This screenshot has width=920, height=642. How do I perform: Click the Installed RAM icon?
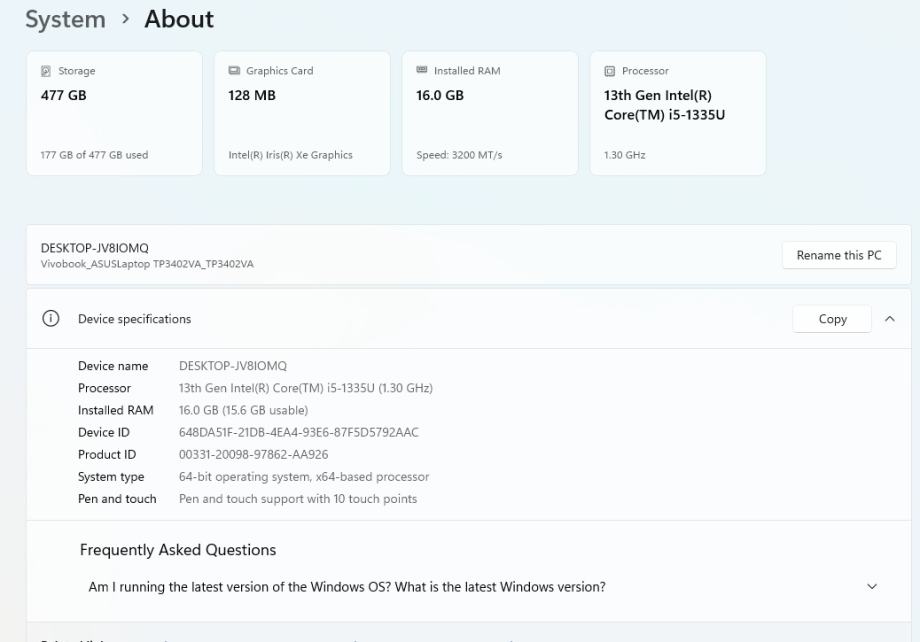click(422, 71)
